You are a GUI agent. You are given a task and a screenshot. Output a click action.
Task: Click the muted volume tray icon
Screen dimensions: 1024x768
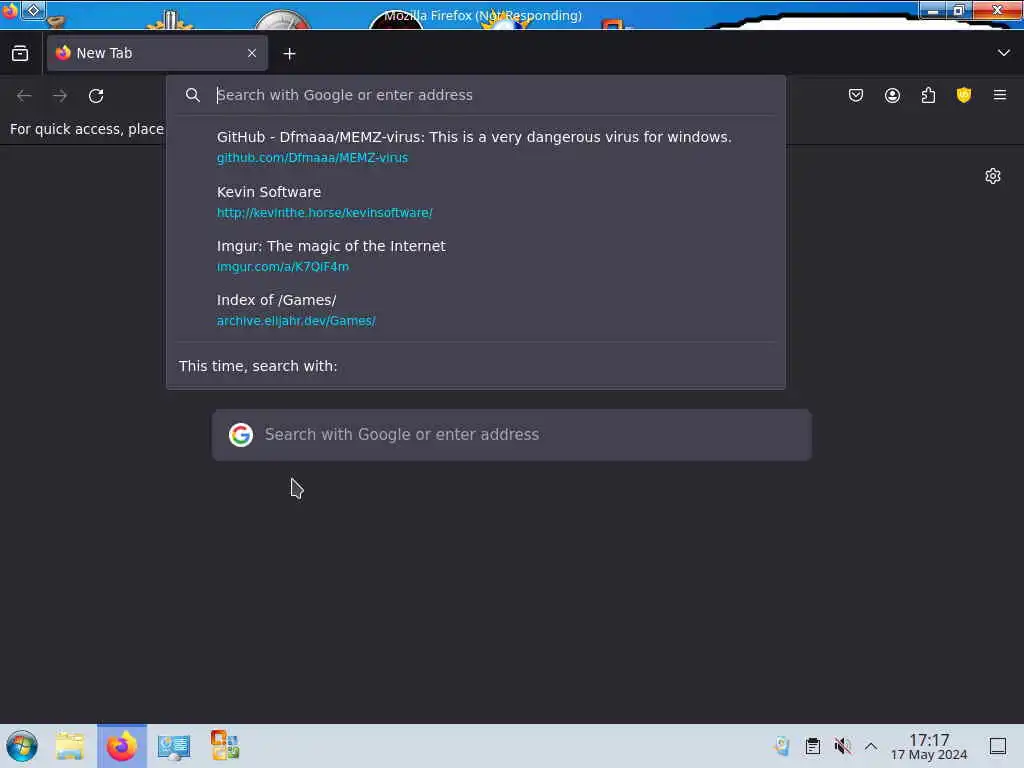(842, 746)
